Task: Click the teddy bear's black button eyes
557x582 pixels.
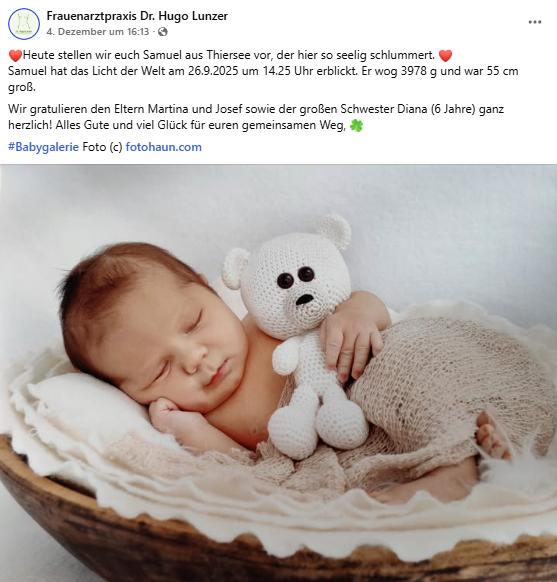Action: tap(296, 277)
